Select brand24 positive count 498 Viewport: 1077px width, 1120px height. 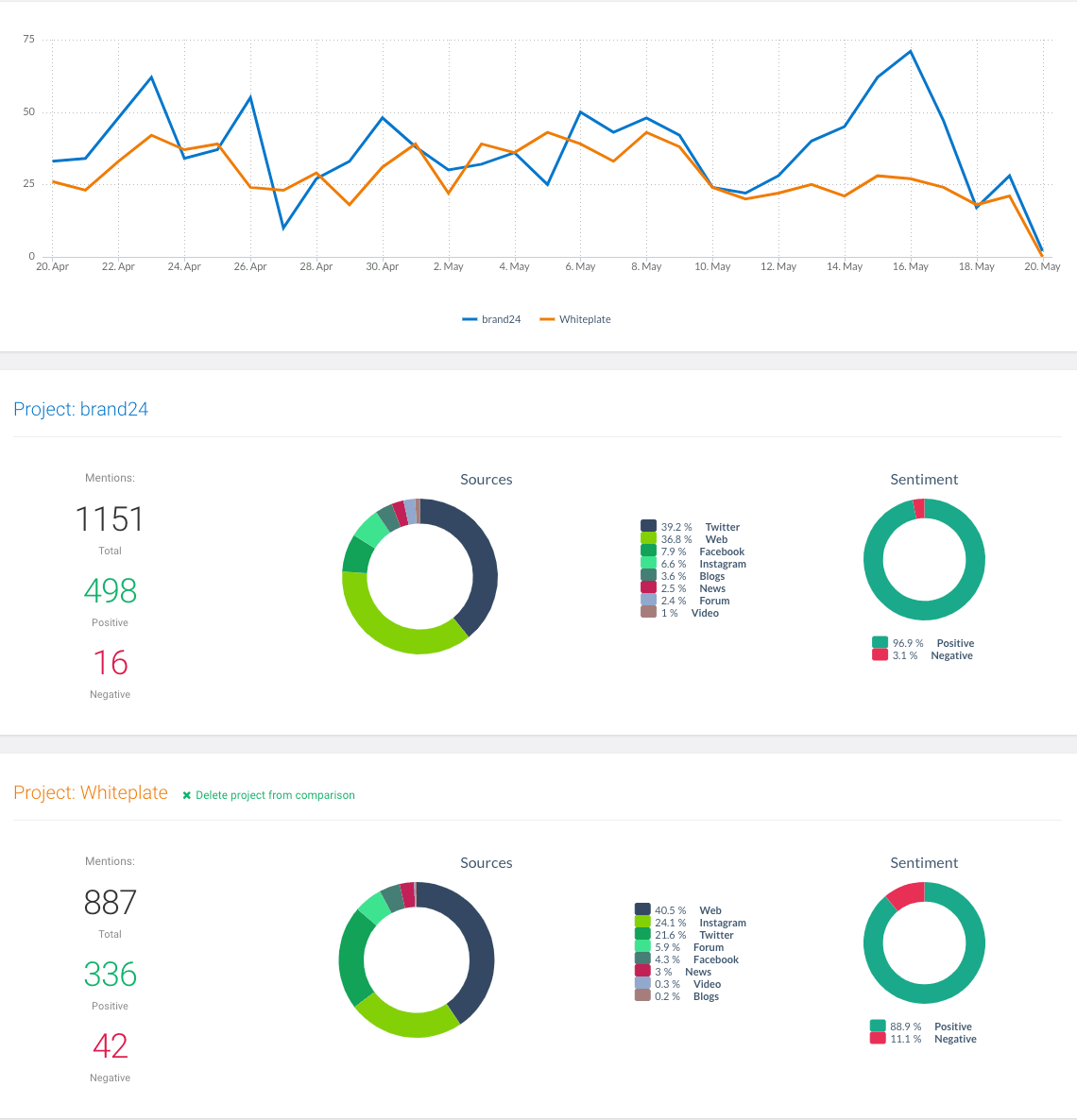[x=110, y=591]
